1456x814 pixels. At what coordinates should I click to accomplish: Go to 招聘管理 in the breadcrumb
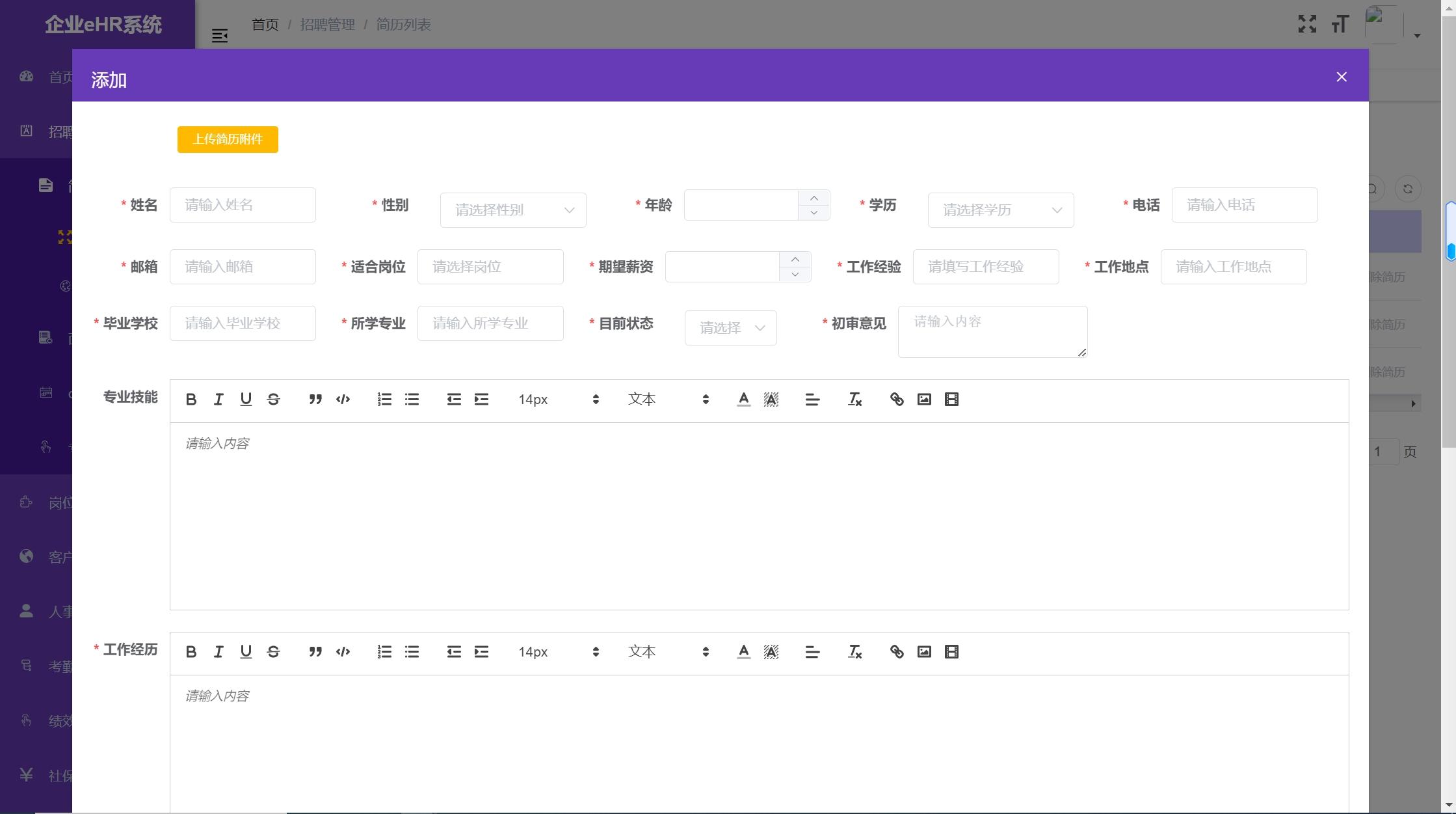327,24
